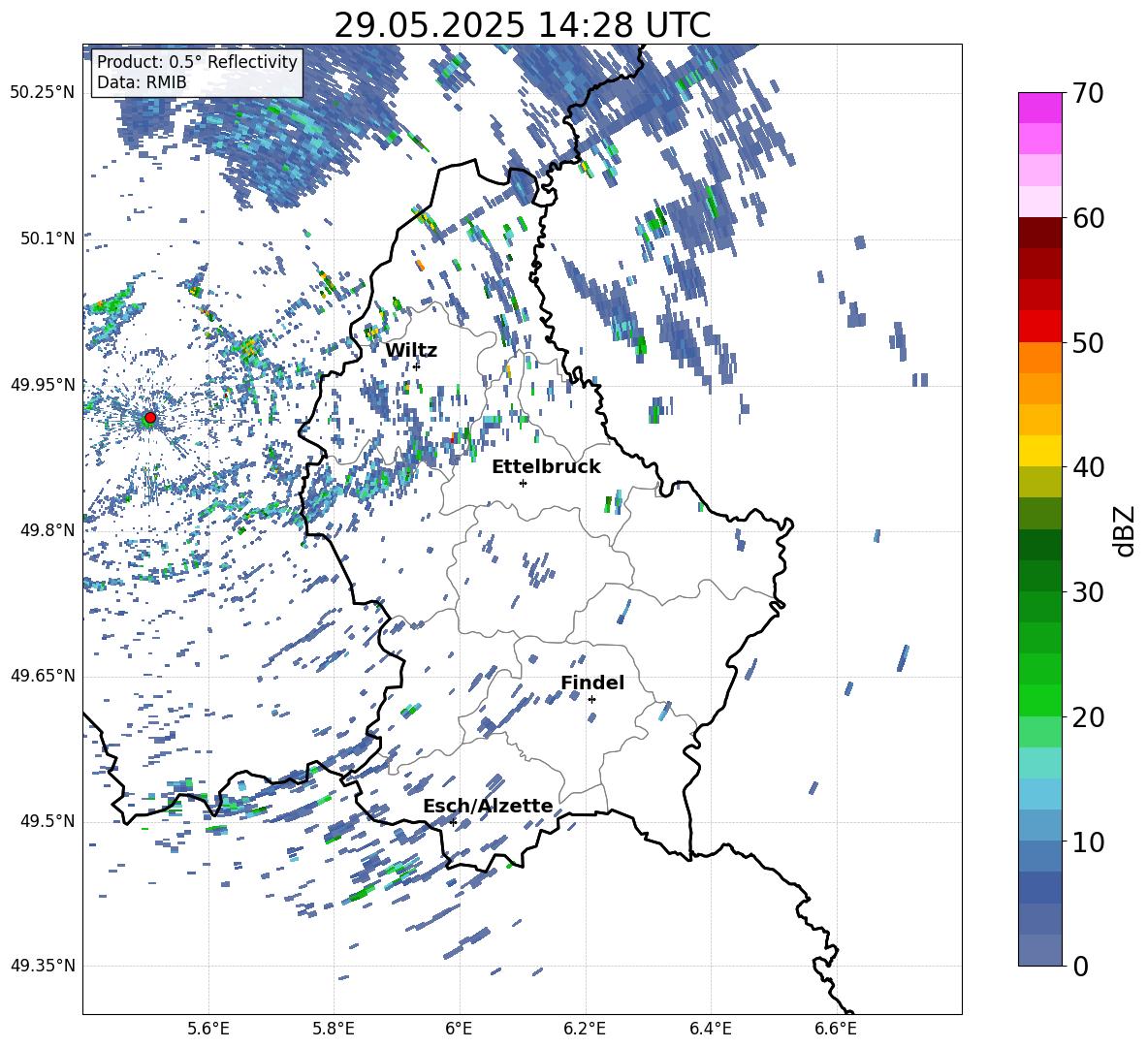1148x1048 pixels.
Task: Click the Findel city label
Action: tap(592, 683)
